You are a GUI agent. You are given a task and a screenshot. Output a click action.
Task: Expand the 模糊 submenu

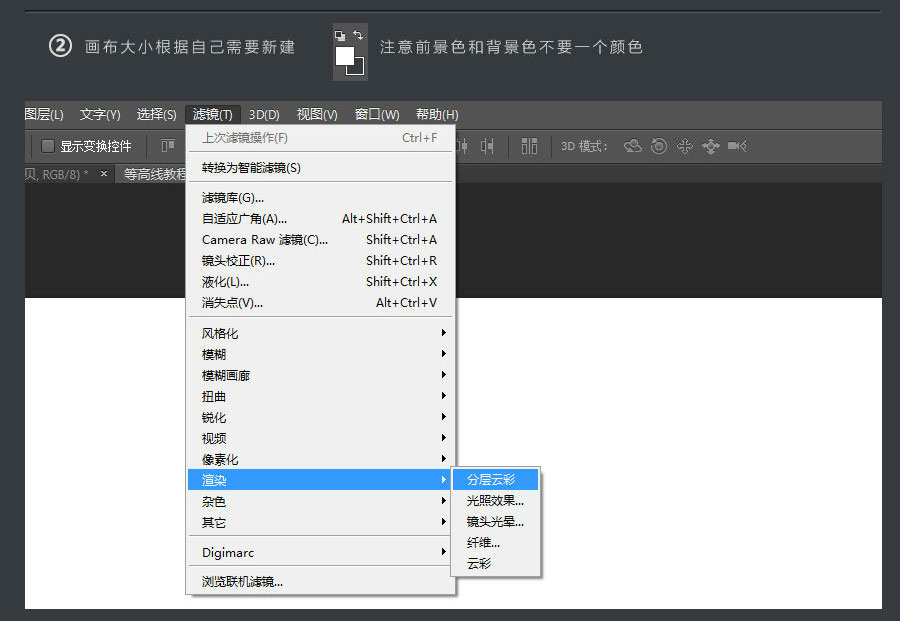(320, 354)
